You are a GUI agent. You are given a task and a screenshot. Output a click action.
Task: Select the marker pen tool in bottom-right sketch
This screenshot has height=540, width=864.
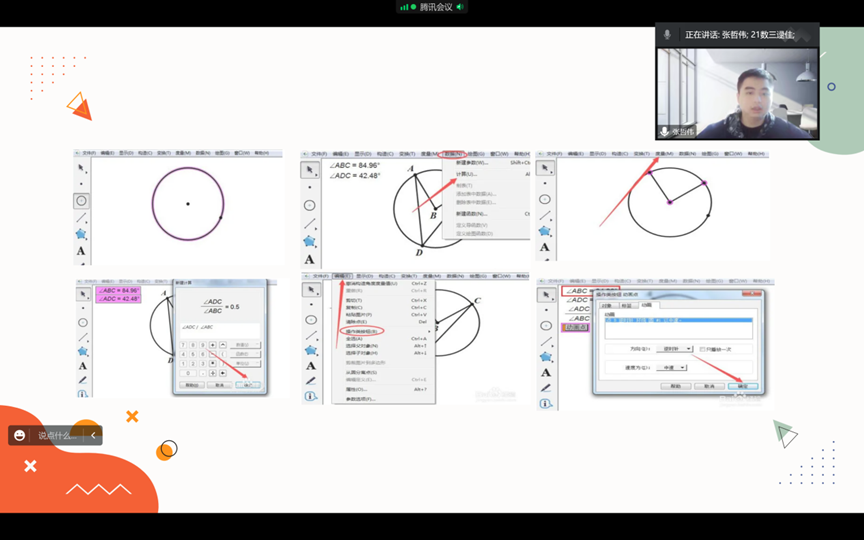click(x=545, y=387)
